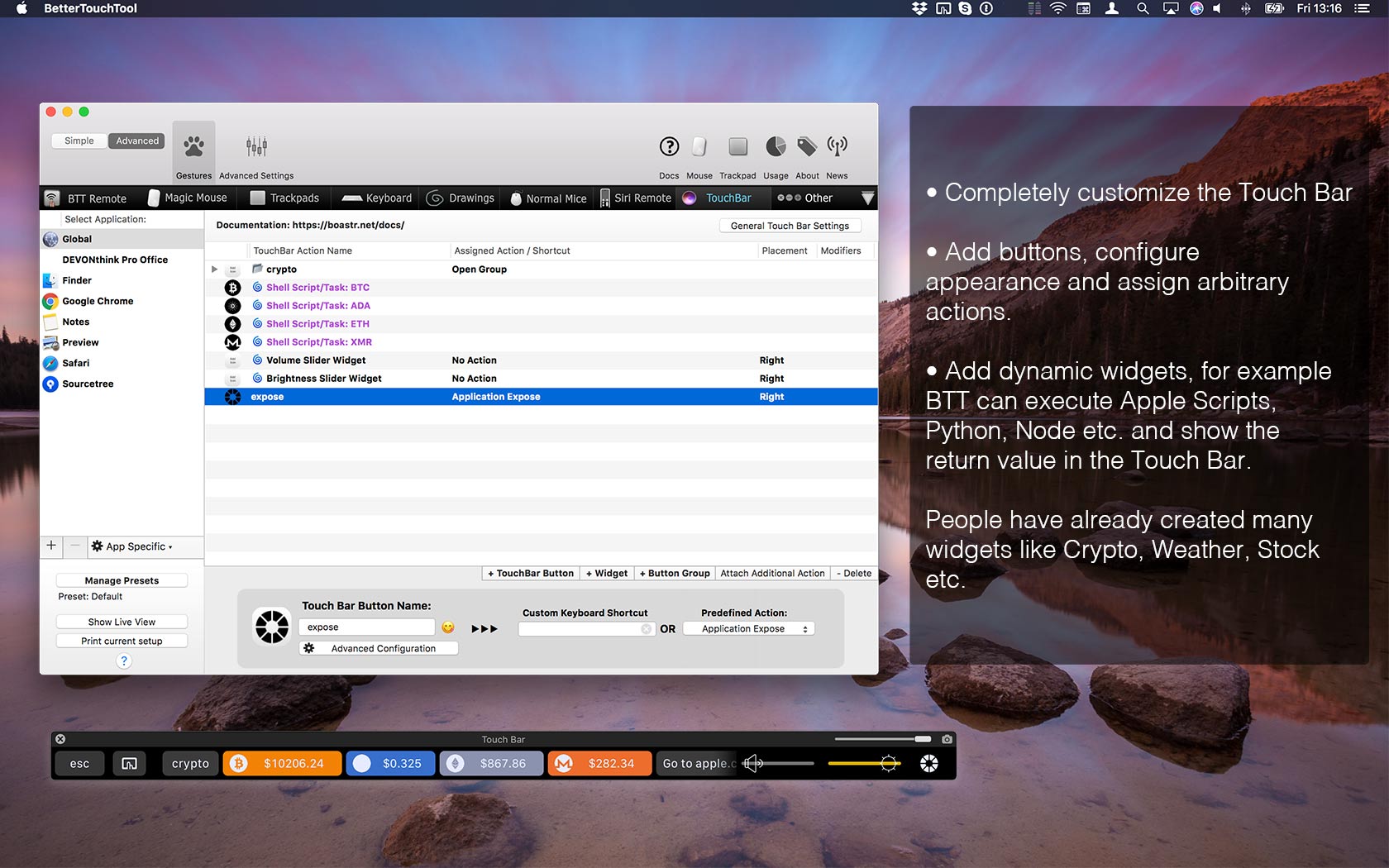Expand the crypto group disclosure triangle
Viewport: 1389px width, 868px height.
(x=214, y=269)
